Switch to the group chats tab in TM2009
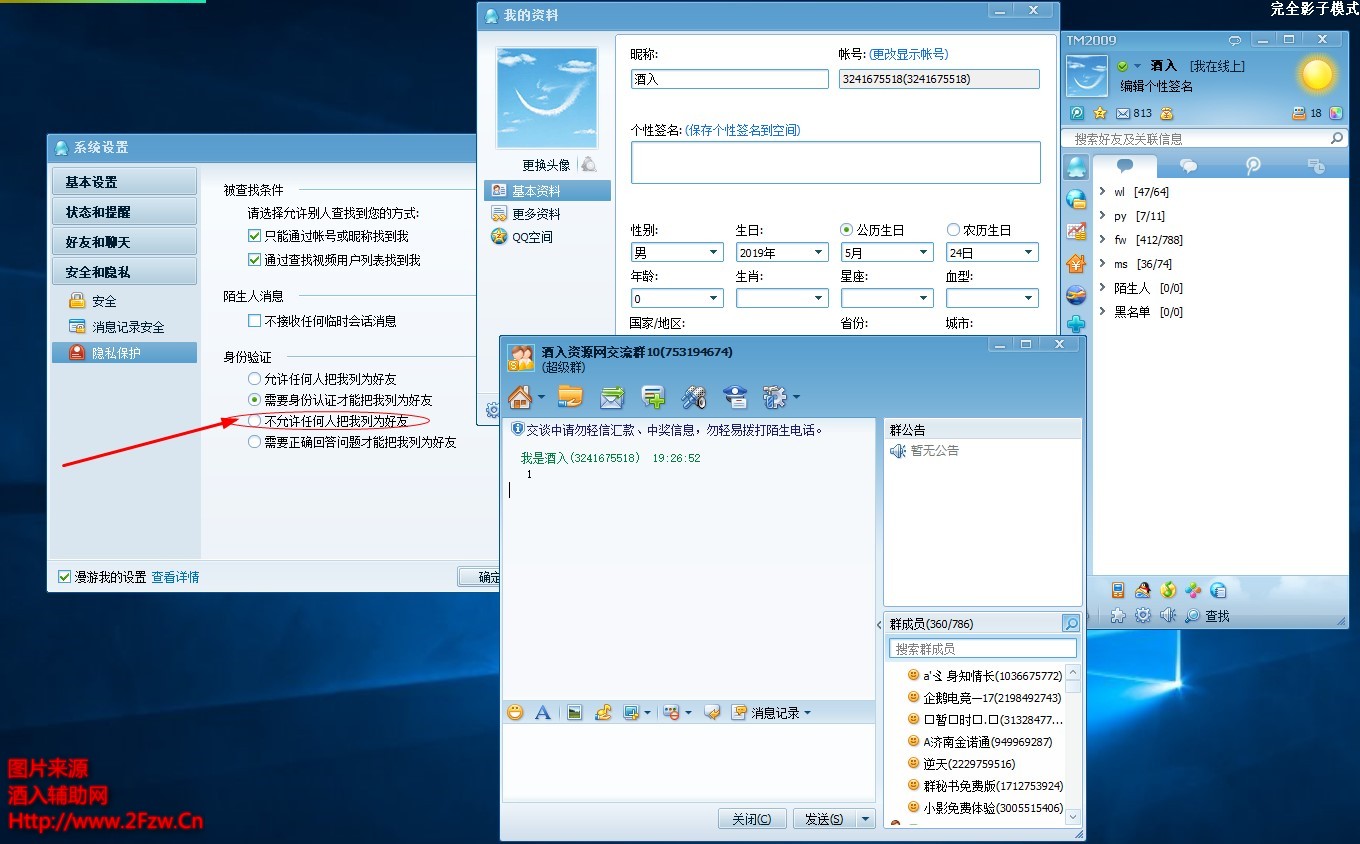 pyautogui.click(x=1188, y=166)
